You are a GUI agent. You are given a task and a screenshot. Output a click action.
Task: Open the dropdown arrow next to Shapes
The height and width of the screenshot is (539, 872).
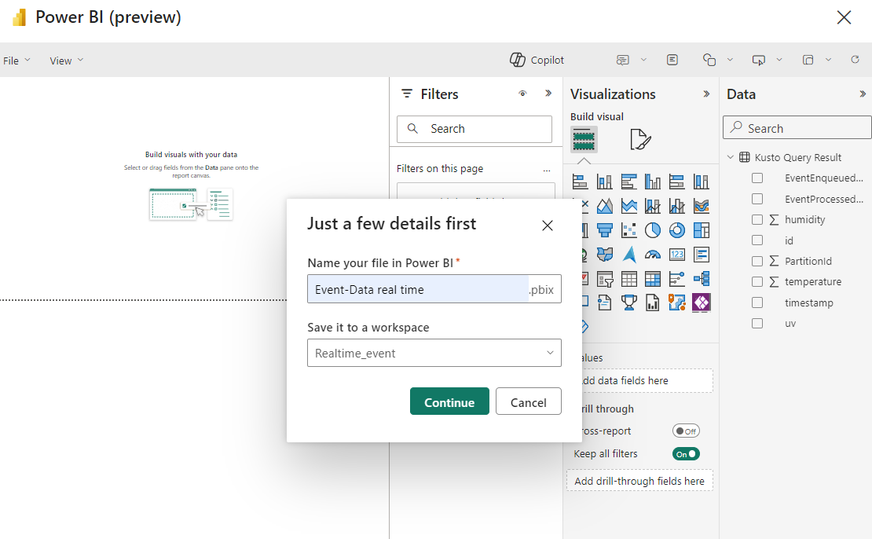coord(730,60)
